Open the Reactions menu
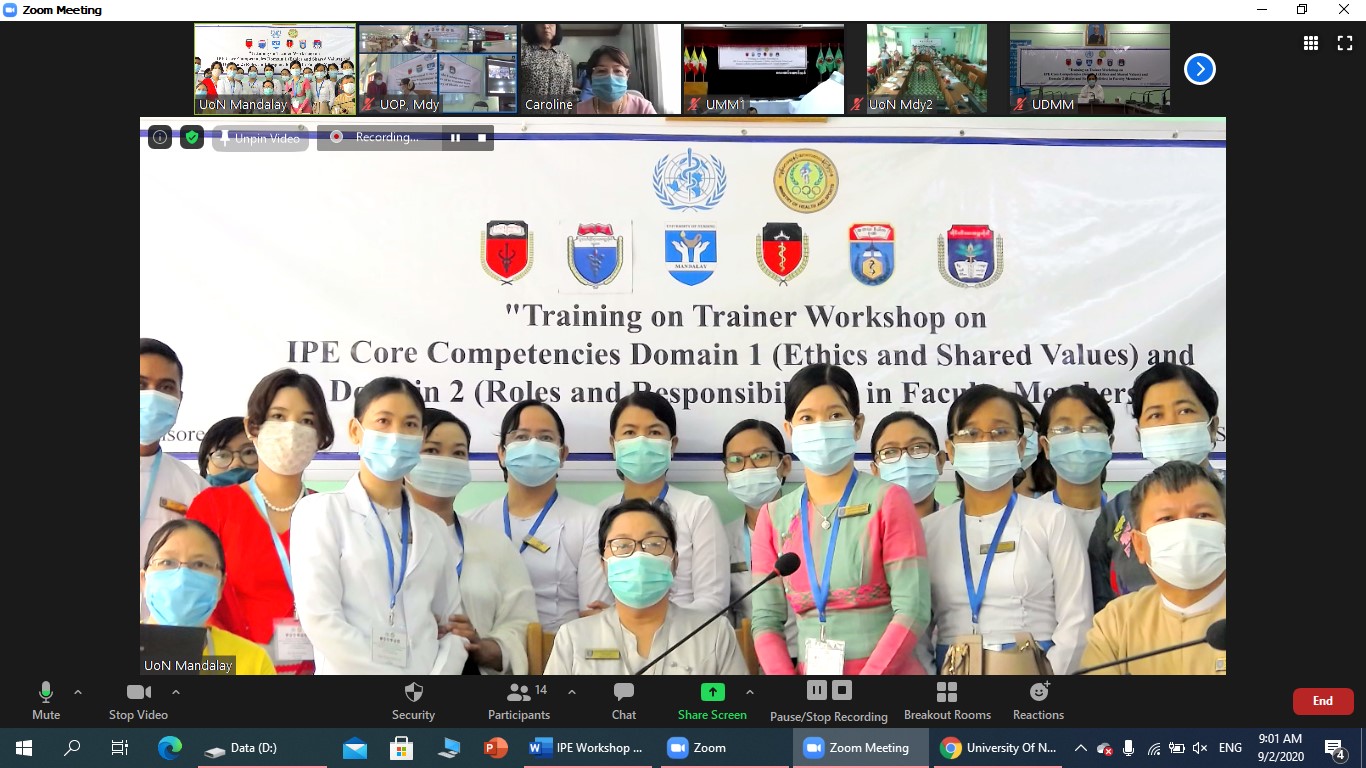The image size is (1366, 768). click(x=1038, y=700)
